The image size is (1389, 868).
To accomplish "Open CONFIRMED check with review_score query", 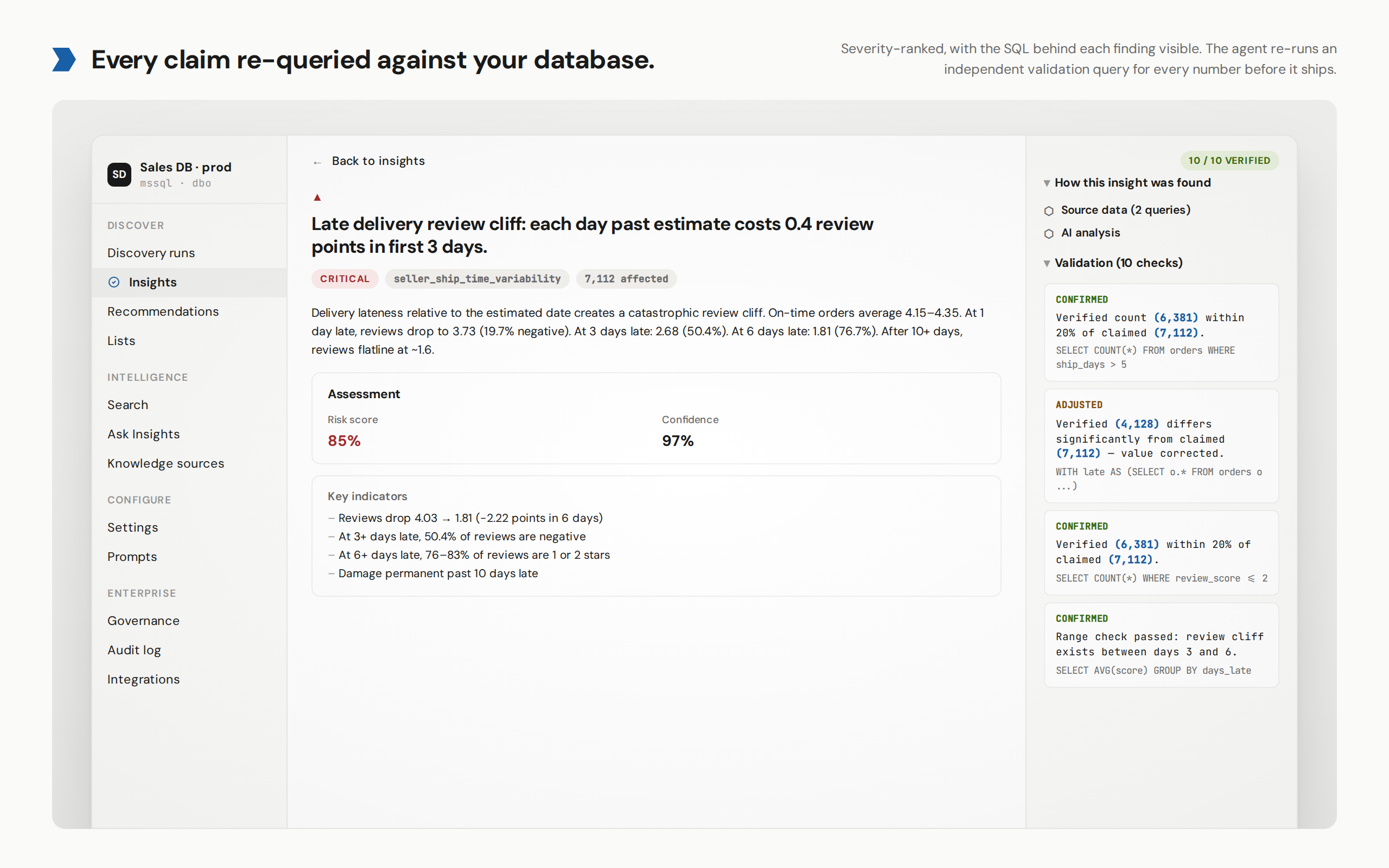I will point(1161,552).
